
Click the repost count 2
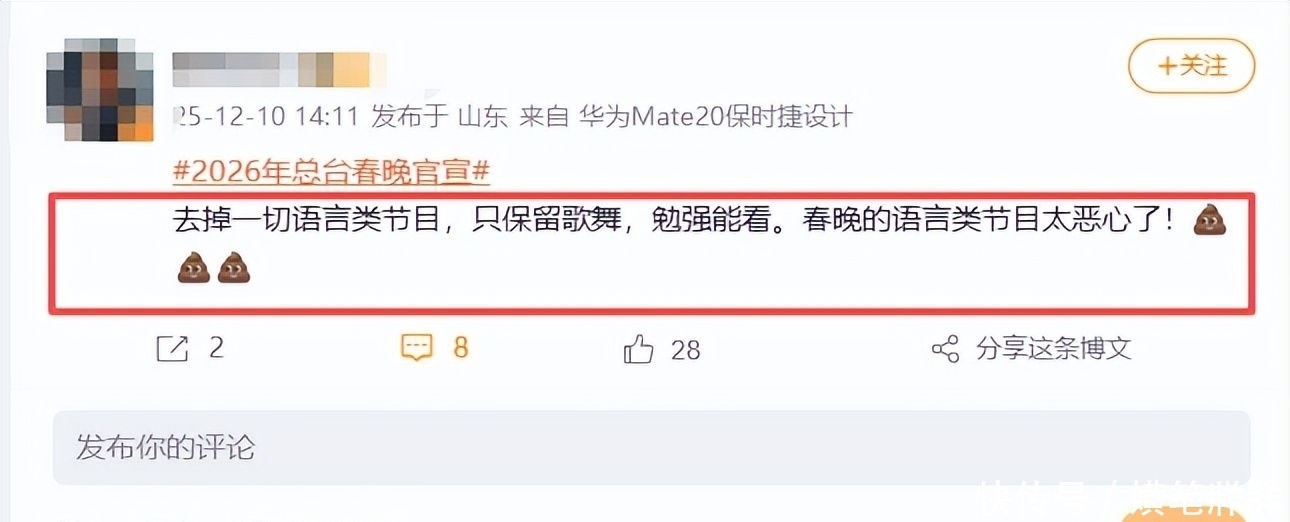(x=216, y=348)
